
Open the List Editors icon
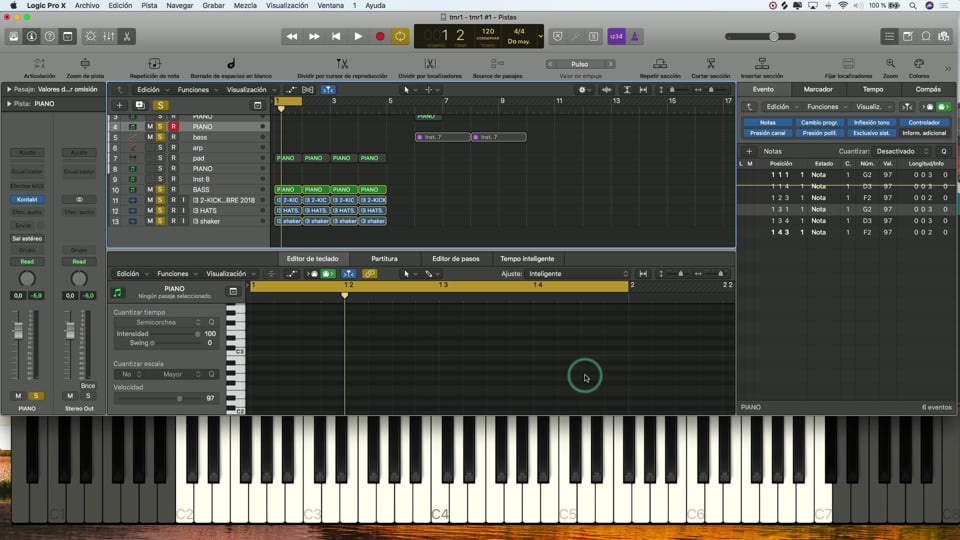[890, 37]
